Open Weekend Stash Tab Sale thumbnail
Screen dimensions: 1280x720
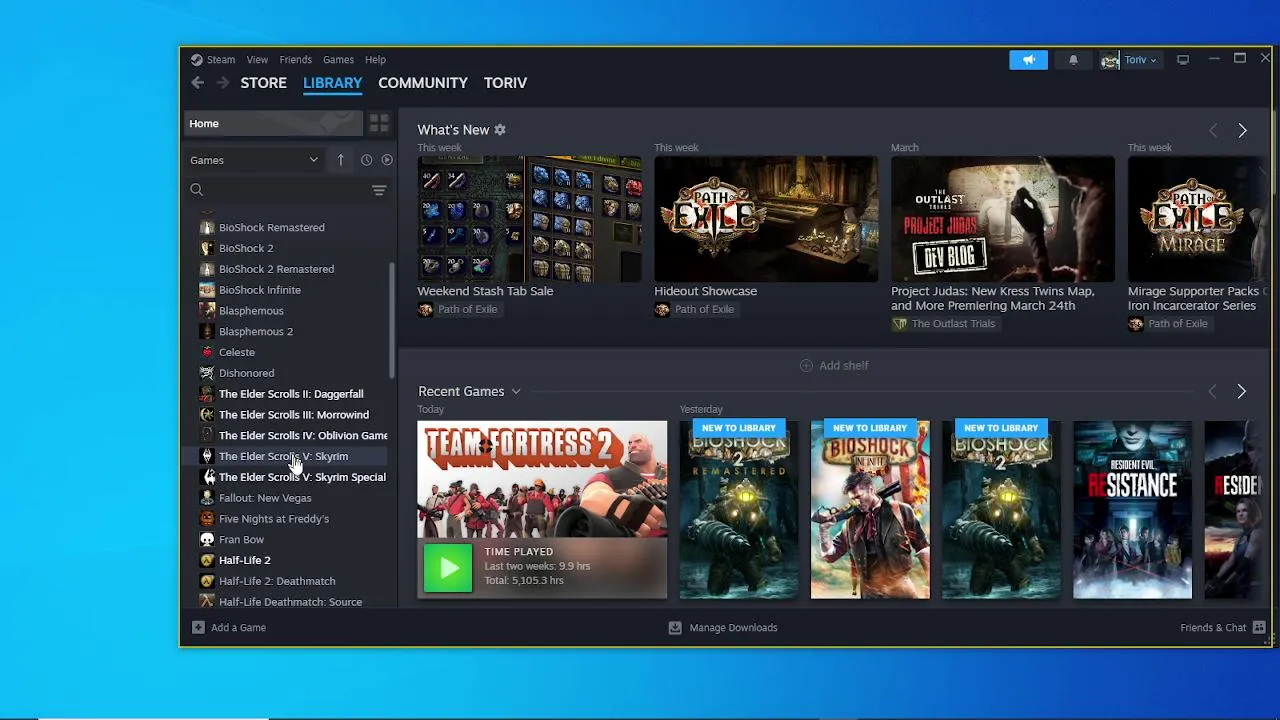[x=529, y=219]
